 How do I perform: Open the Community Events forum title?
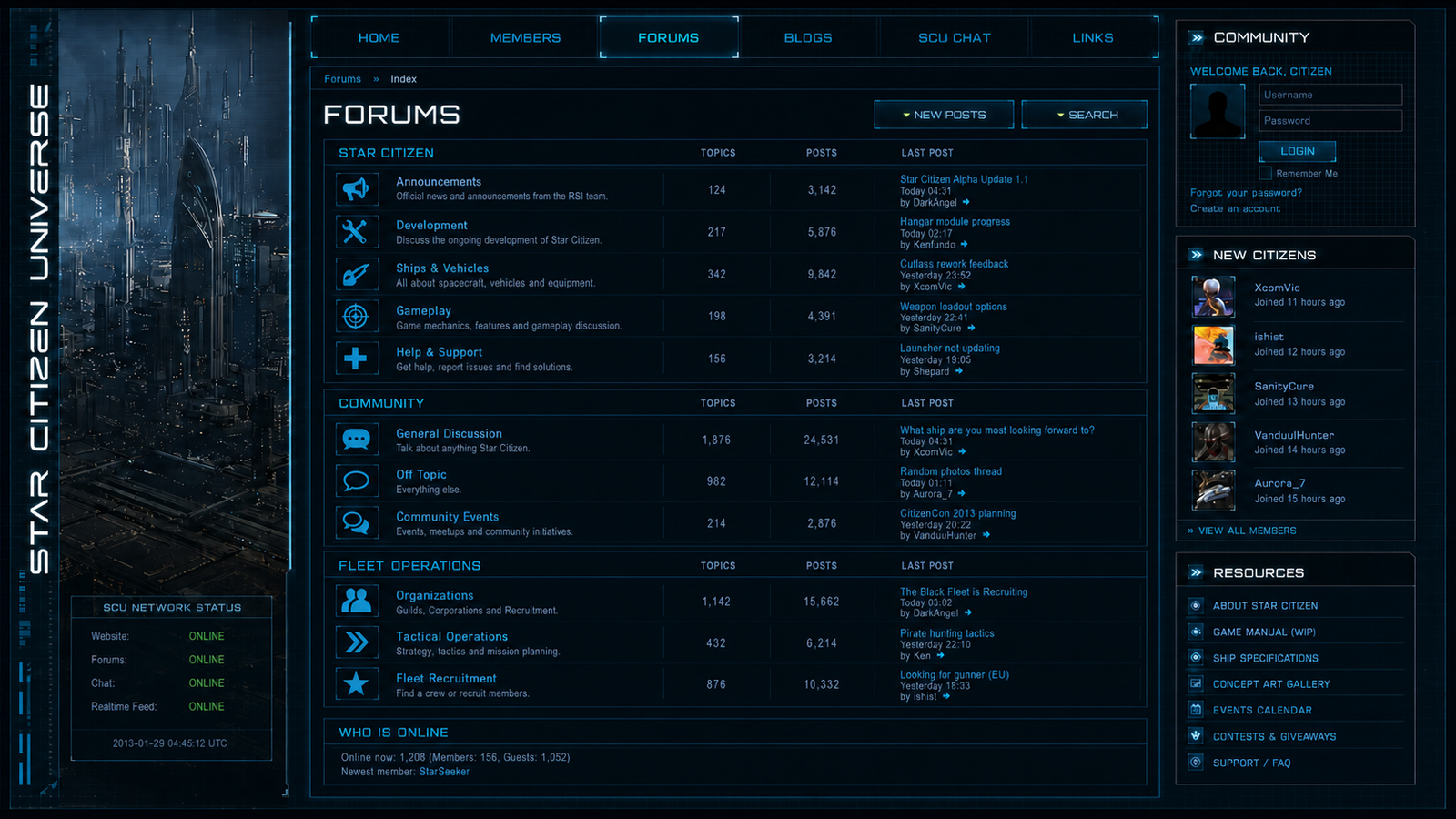coord(448,517)
